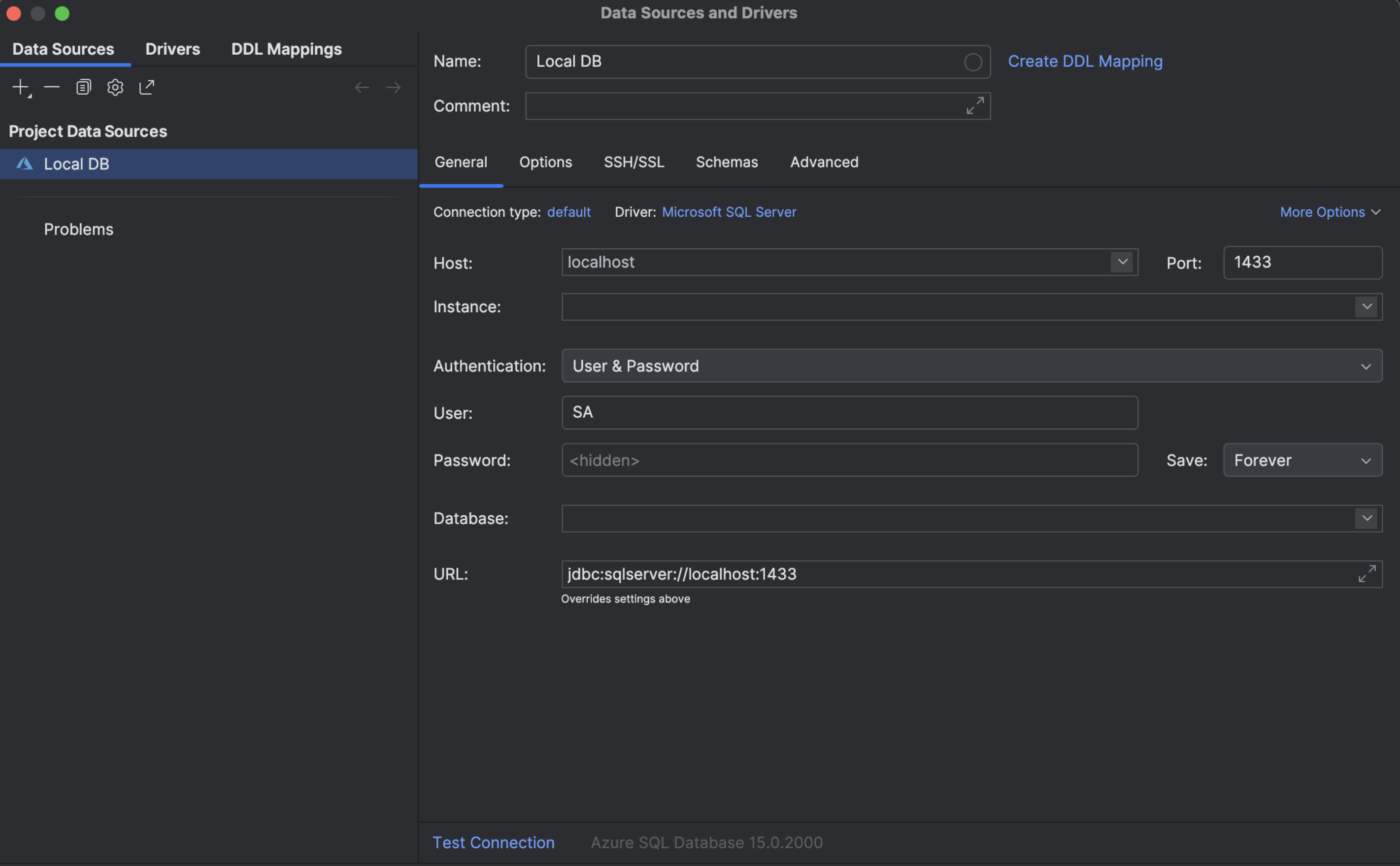Click the 'Overrides settings above' hint text
The image size is (1400, 866).
pos(625,599)
